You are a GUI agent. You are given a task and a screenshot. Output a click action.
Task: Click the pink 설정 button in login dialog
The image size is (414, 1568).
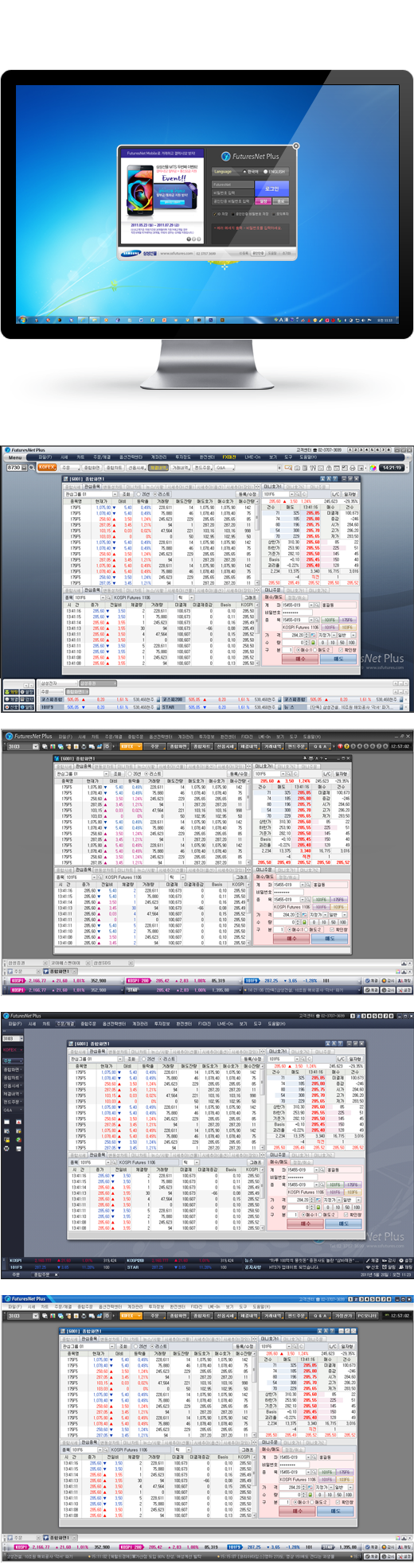click(x=263, y=201)
